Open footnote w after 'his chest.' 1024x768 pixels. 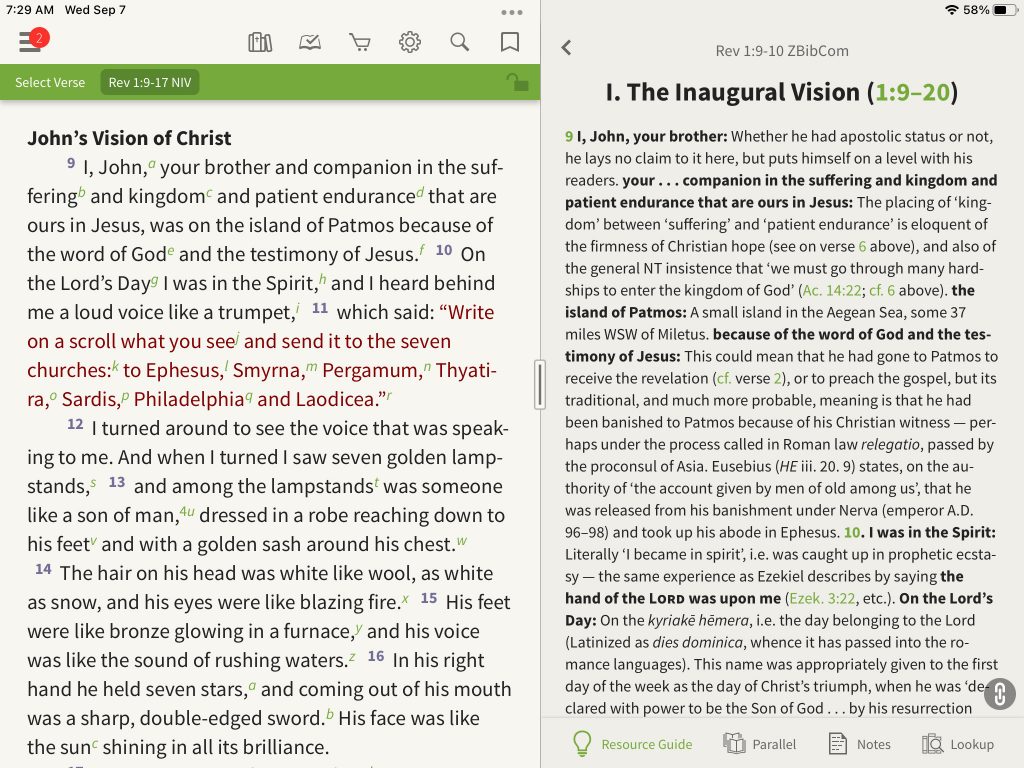462,540
